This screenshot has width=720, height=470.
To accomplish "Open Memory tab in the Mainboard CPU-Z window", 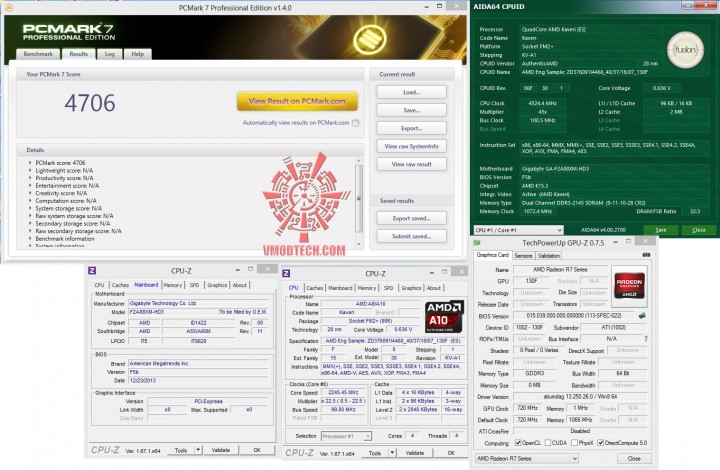I will pos(173,285).
